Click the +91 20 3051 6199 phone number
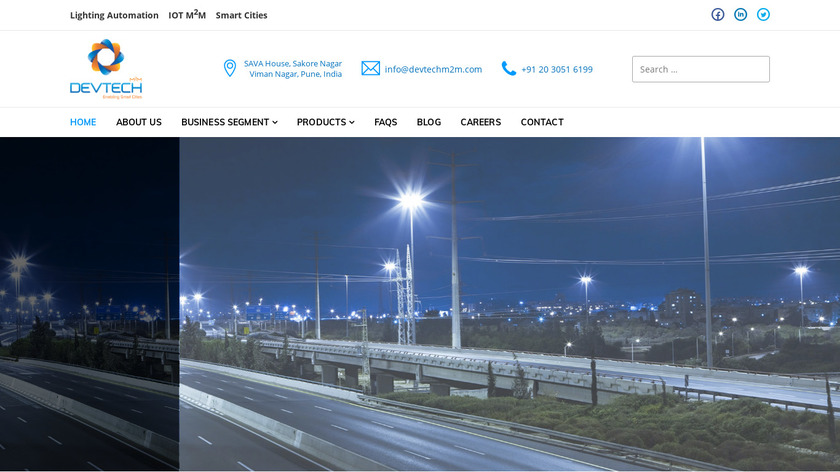The width and height of the screenshot is (840, 472). 557,69
